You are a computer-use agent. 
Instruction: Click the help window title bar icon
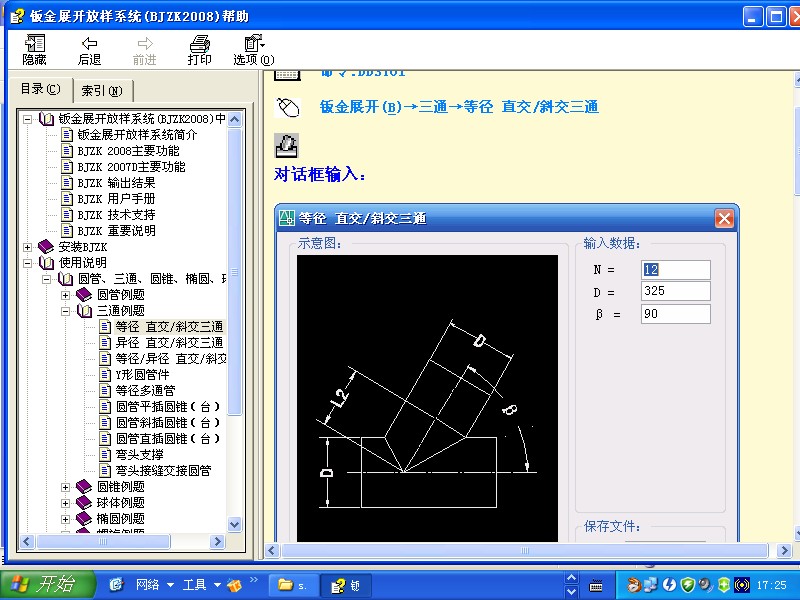[17, 16]
